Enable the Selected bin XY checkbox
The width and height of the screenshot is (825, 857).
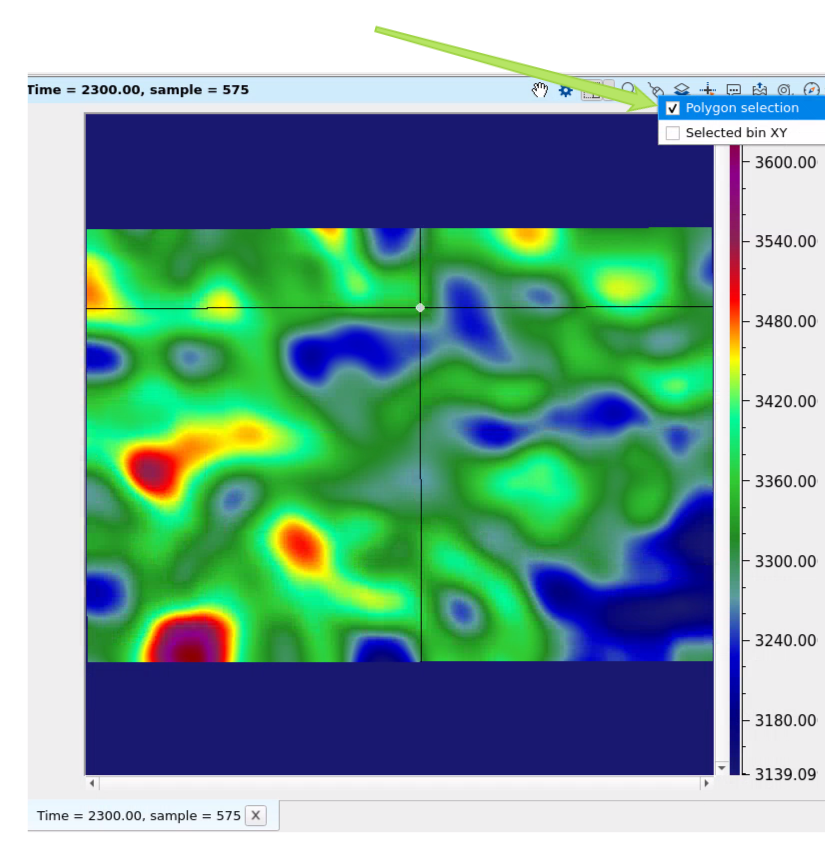(x=673, y=133)
